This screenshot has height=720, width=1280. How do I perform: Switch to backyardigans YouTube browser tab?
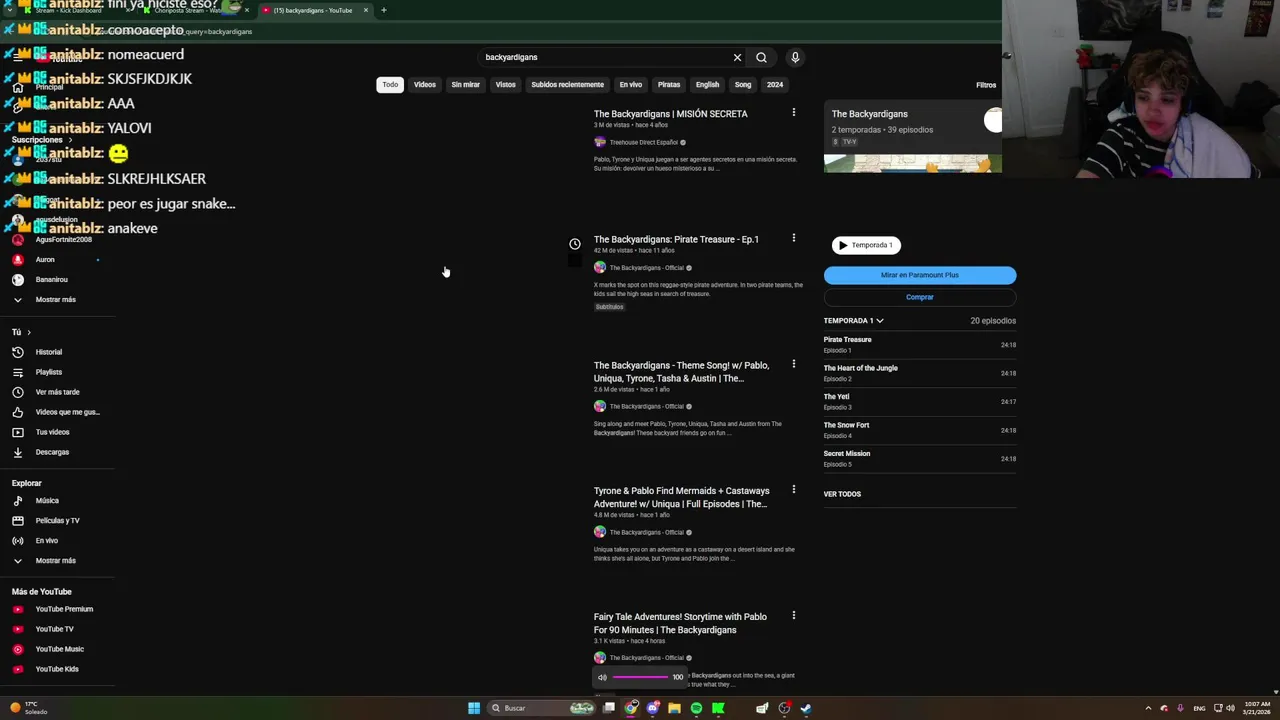click(x=313, y=10)
